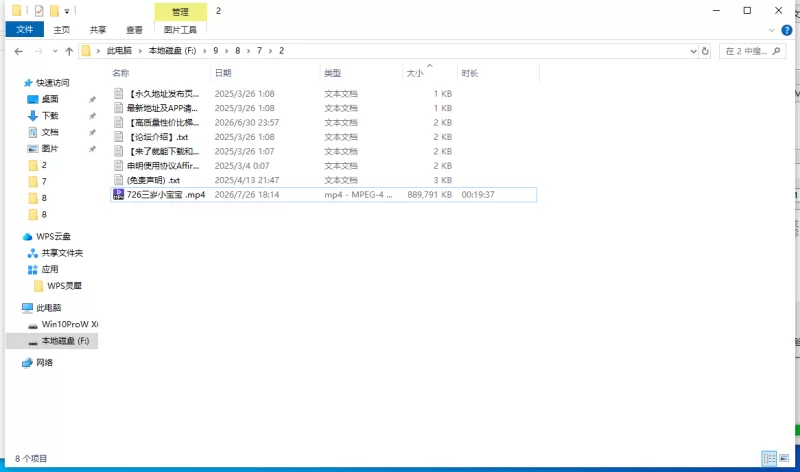800x472 pixels.
Task: Open the Win10ProW drive
Action: click(x=69, y=324)
